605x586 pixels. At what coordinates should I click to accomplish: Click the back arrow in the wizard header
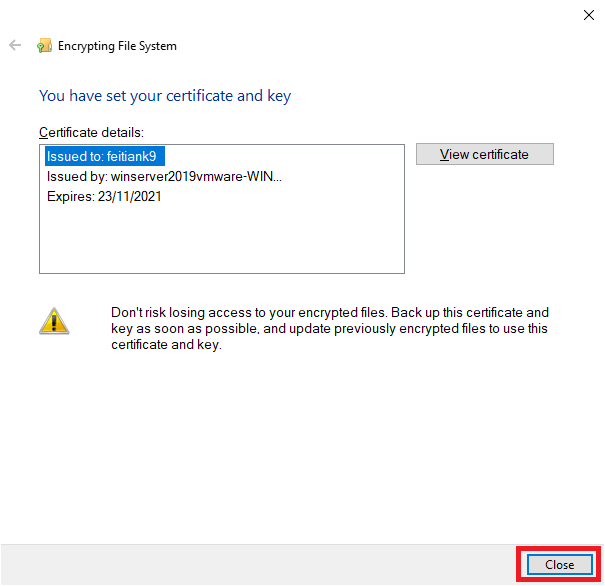pos(15,46)
